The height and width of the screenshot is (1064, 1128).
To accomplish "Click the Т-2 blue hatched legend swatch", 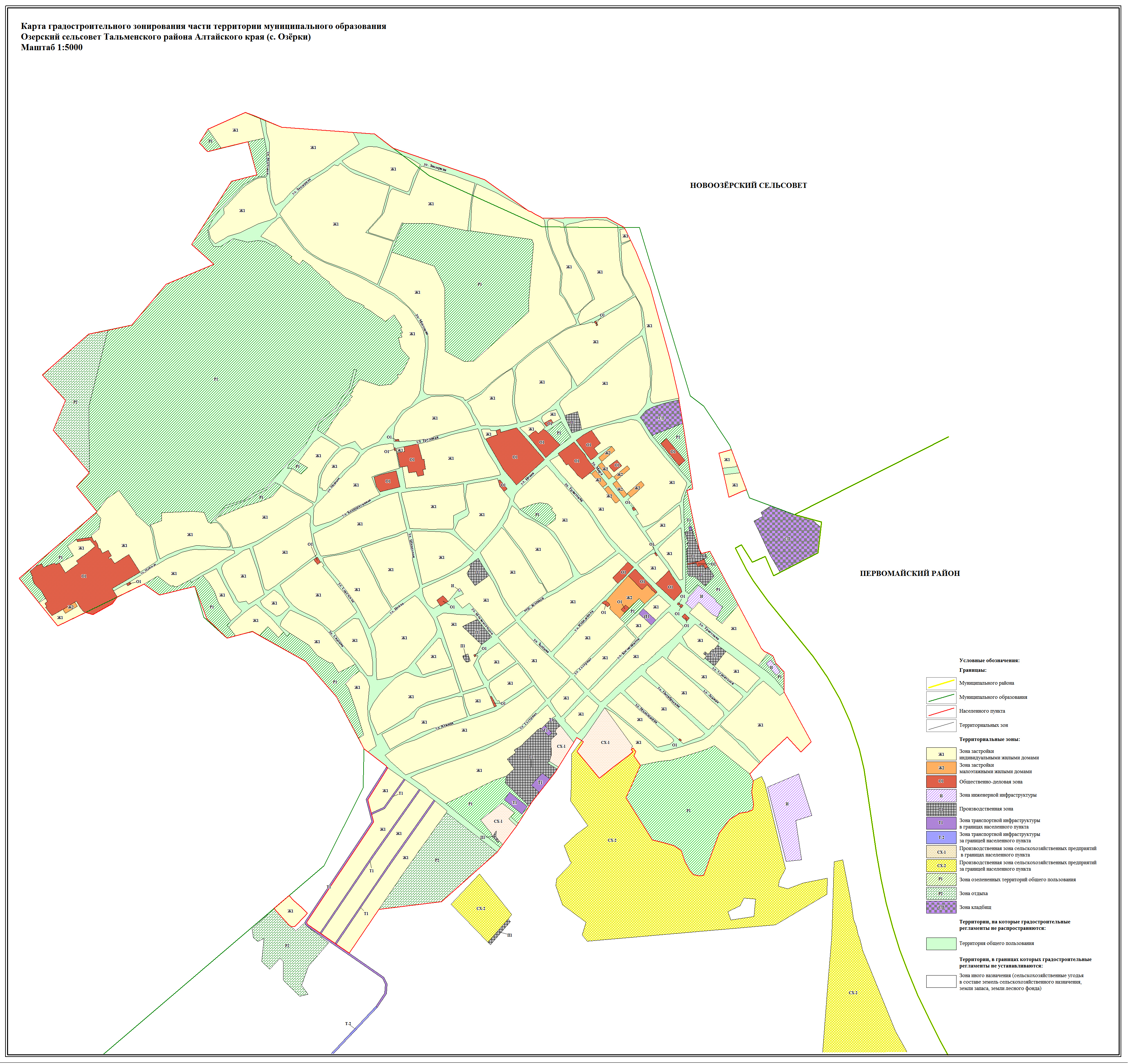I will coord(941,837).
